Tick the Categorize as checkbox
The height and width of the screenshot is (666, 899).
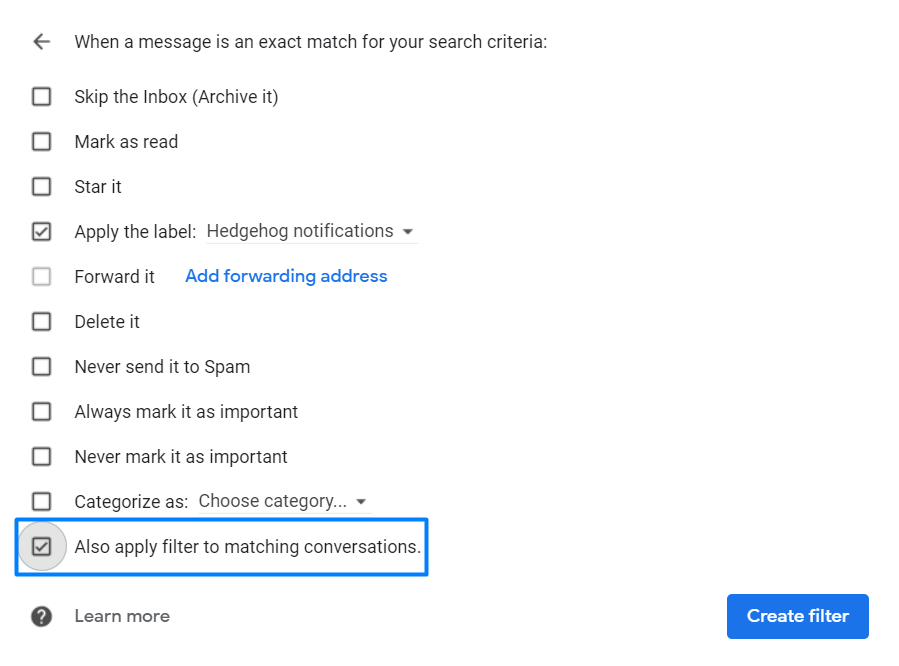[x=41, y=502]
